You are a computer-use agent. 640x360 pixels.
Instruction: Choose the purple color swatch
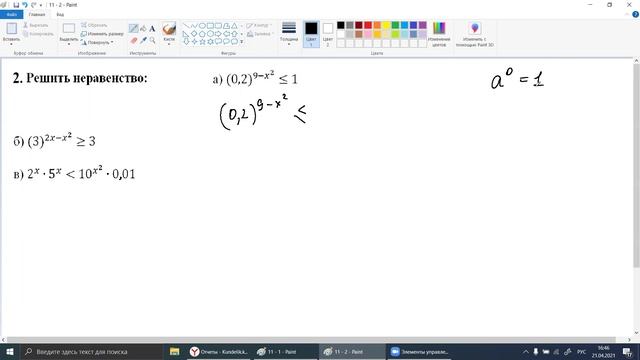pyautogui.click(x=422, y=25)
